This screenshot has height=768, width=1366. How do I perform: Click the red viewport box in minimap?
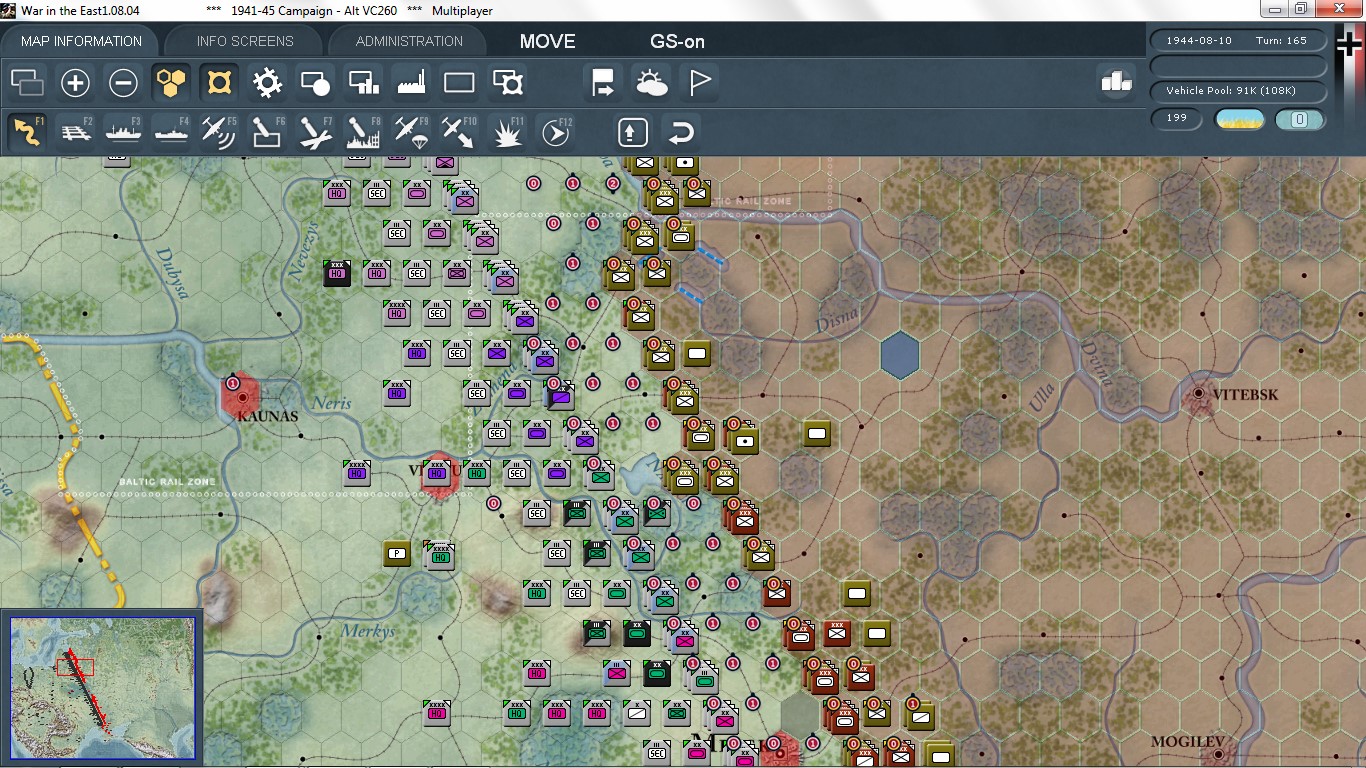pyautogui.click(x=75, y=667)
